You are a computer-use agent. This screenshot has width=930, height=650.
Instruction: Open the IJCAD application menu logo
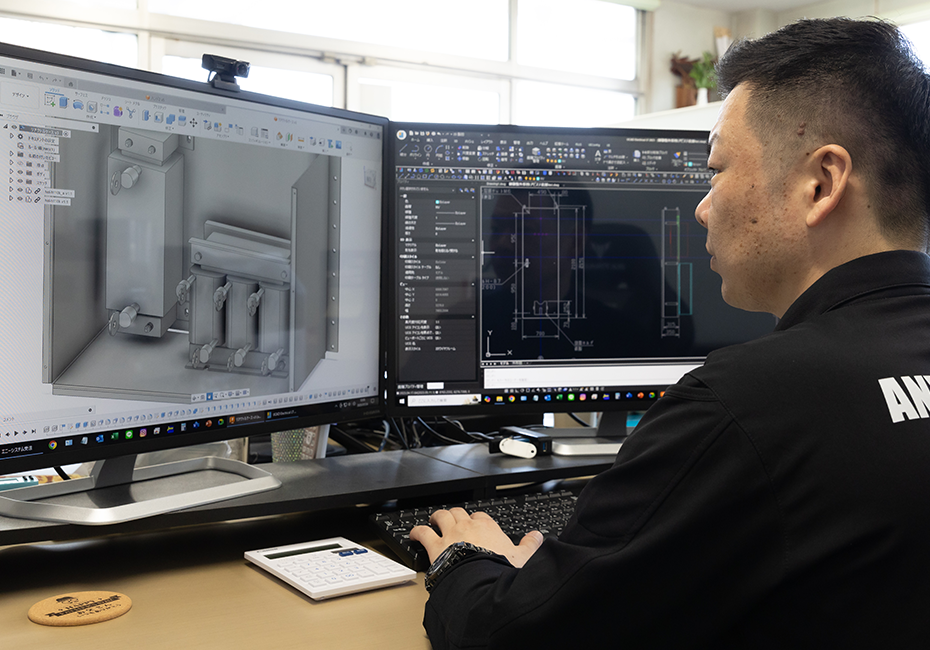coord(402,135)
